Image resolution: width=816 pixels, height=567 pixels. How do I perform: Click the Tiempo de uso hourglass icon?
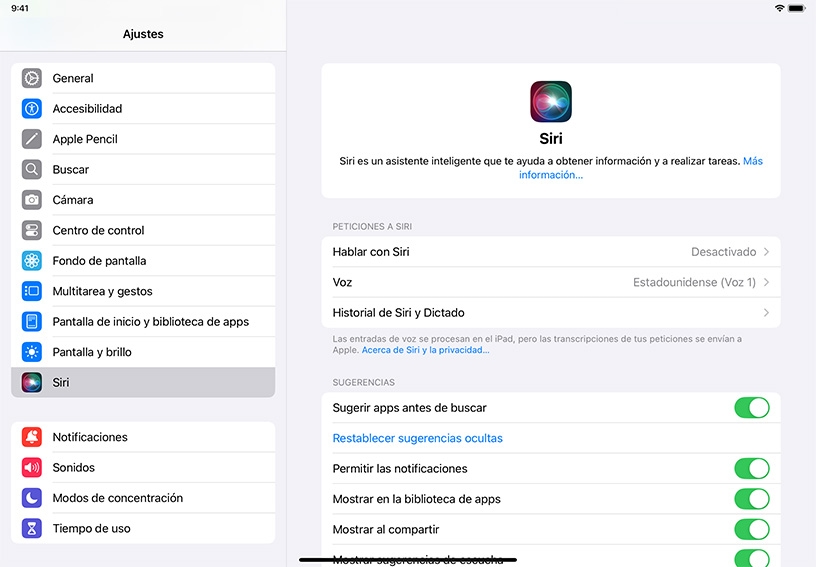point(32,529)
